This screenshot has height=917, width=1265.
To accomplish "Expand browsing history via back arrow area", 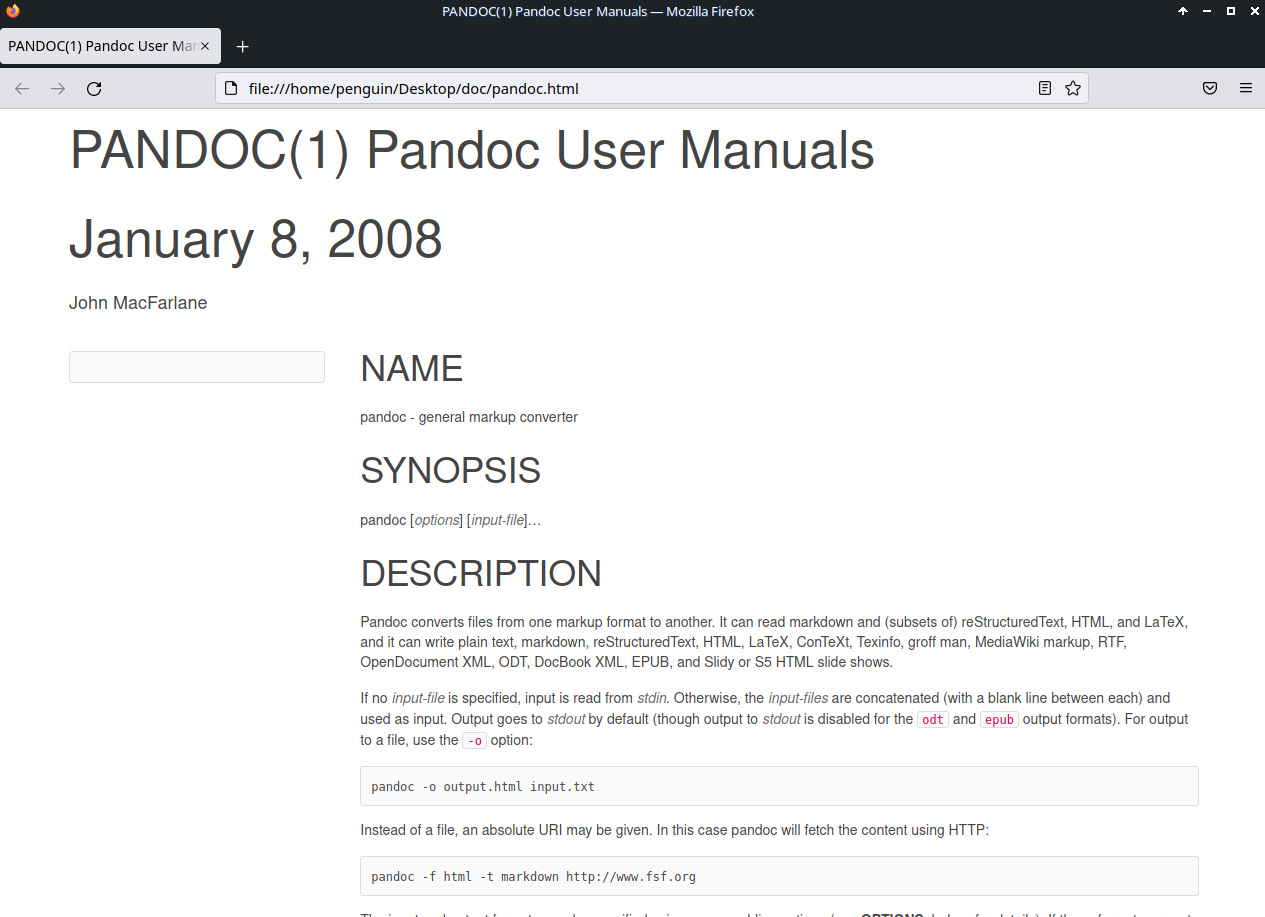I will click(21, 88).
